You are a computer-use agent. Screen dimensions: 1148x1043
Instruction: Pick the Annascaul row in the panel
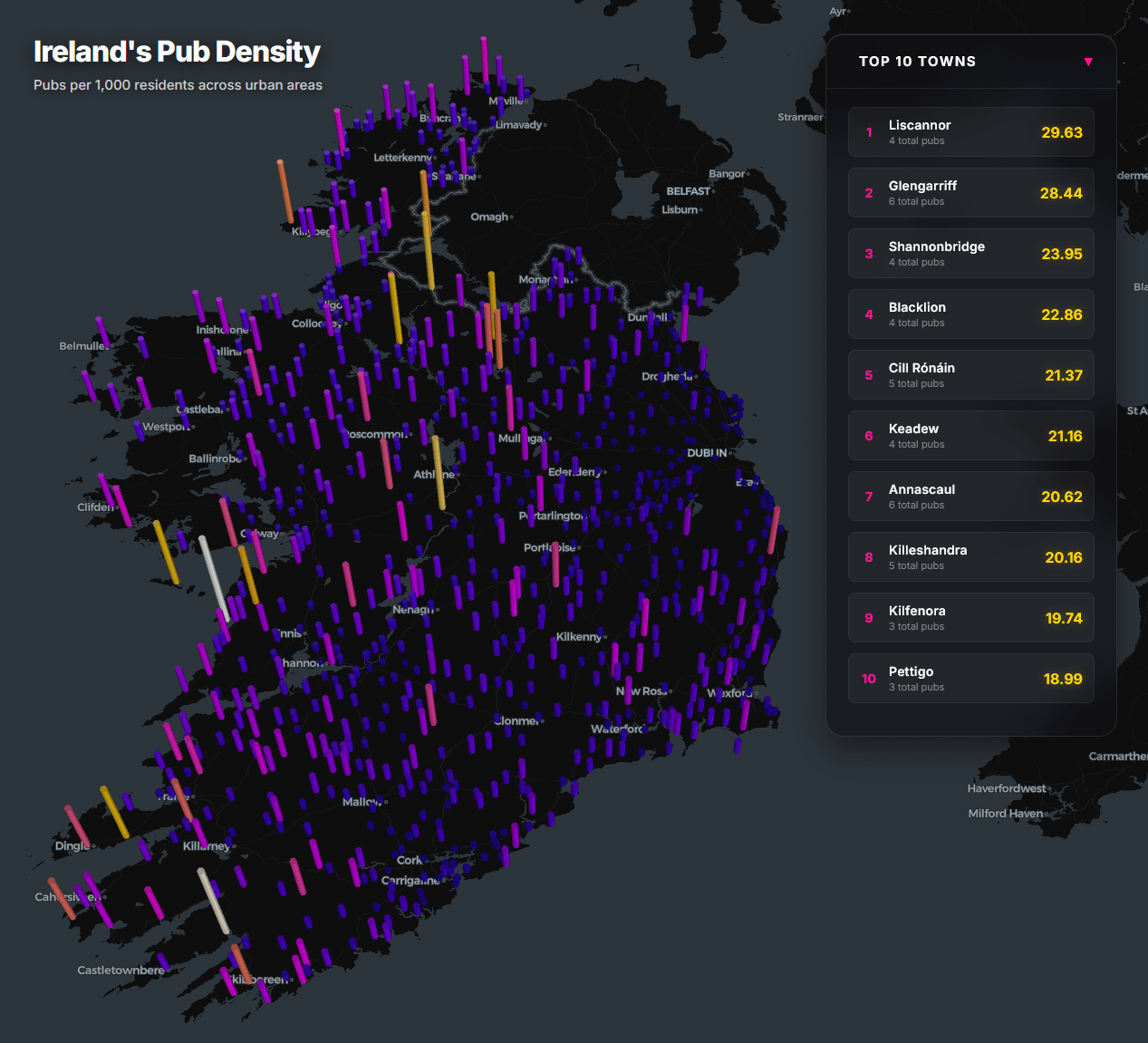click(970, 497)
